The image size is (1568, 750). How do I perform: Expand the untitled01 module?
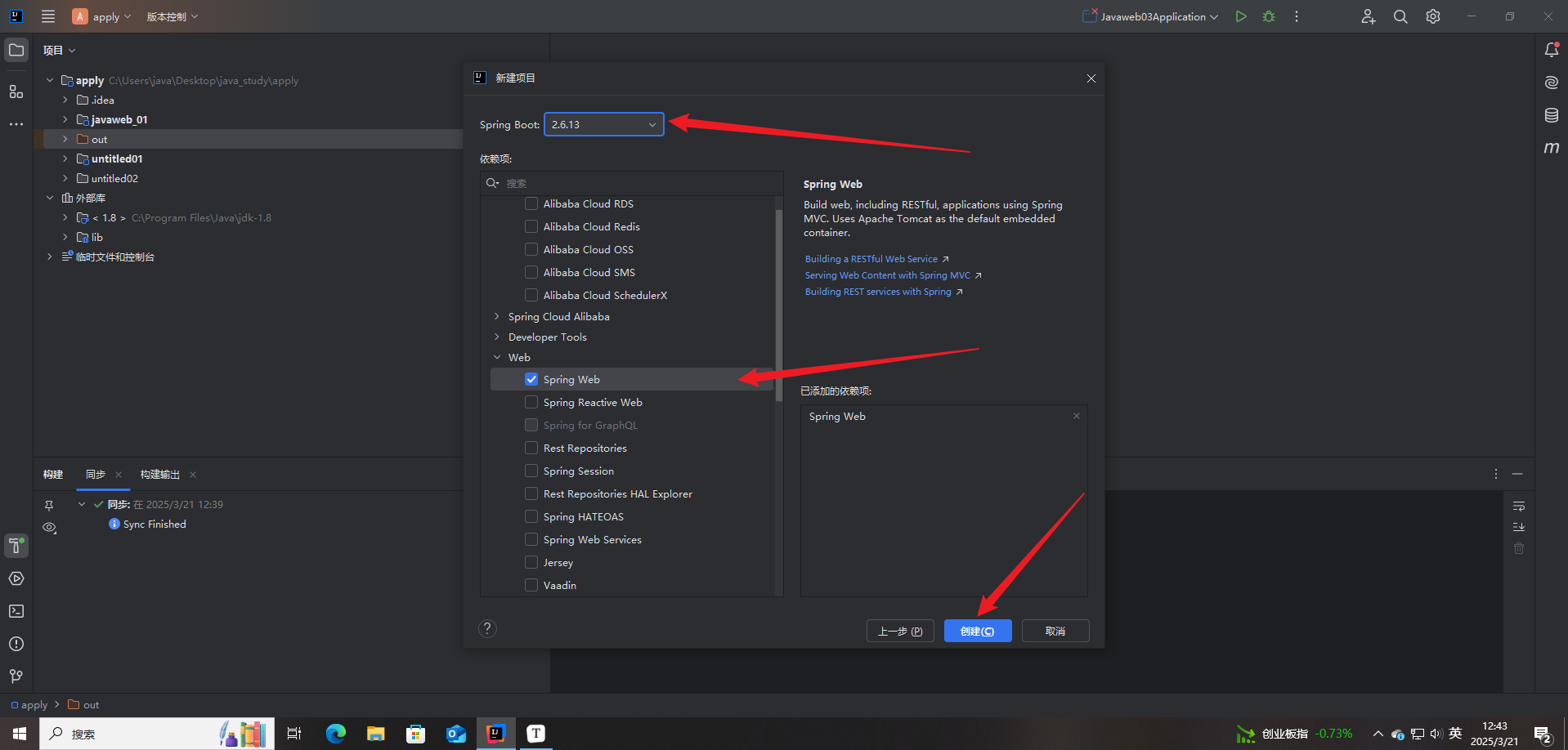pos(65,158)
